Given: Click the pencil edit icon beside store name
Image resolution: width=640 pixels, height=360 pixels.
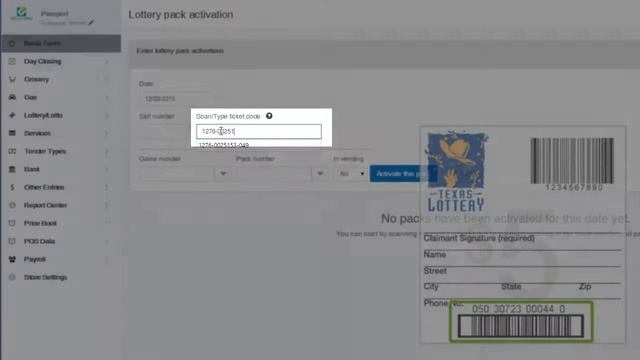Looking at the screenshot, I should (91, 22).
